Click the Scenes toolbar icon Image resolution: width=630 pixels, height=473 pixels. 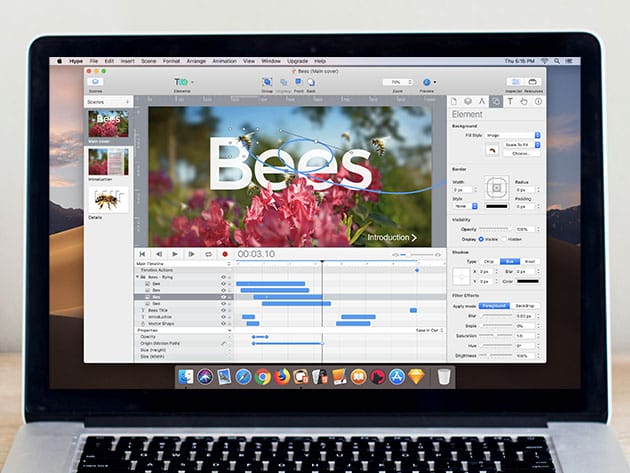95,82
